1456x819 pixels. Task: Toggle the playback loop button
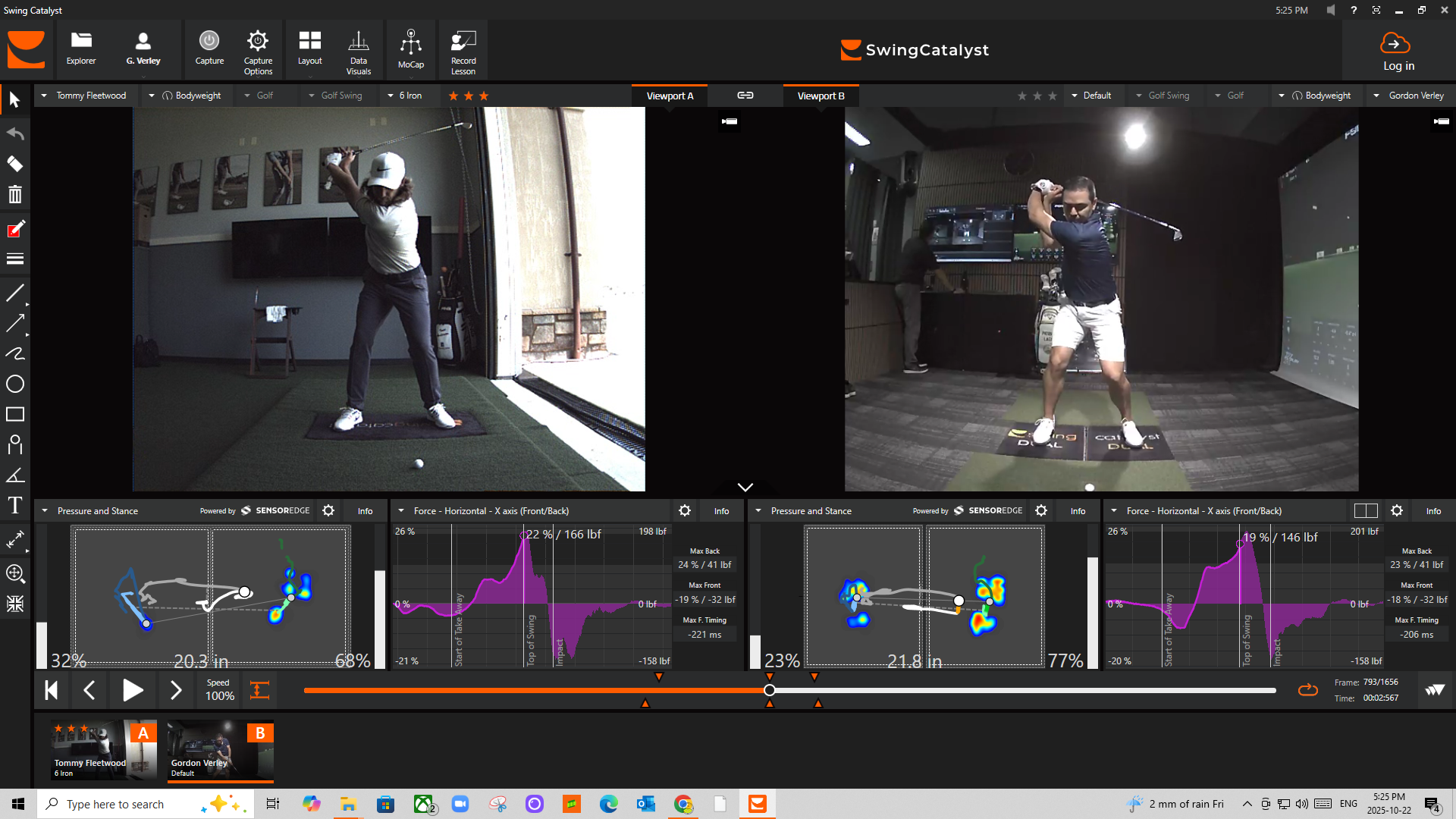click(x=1307, y=690)
